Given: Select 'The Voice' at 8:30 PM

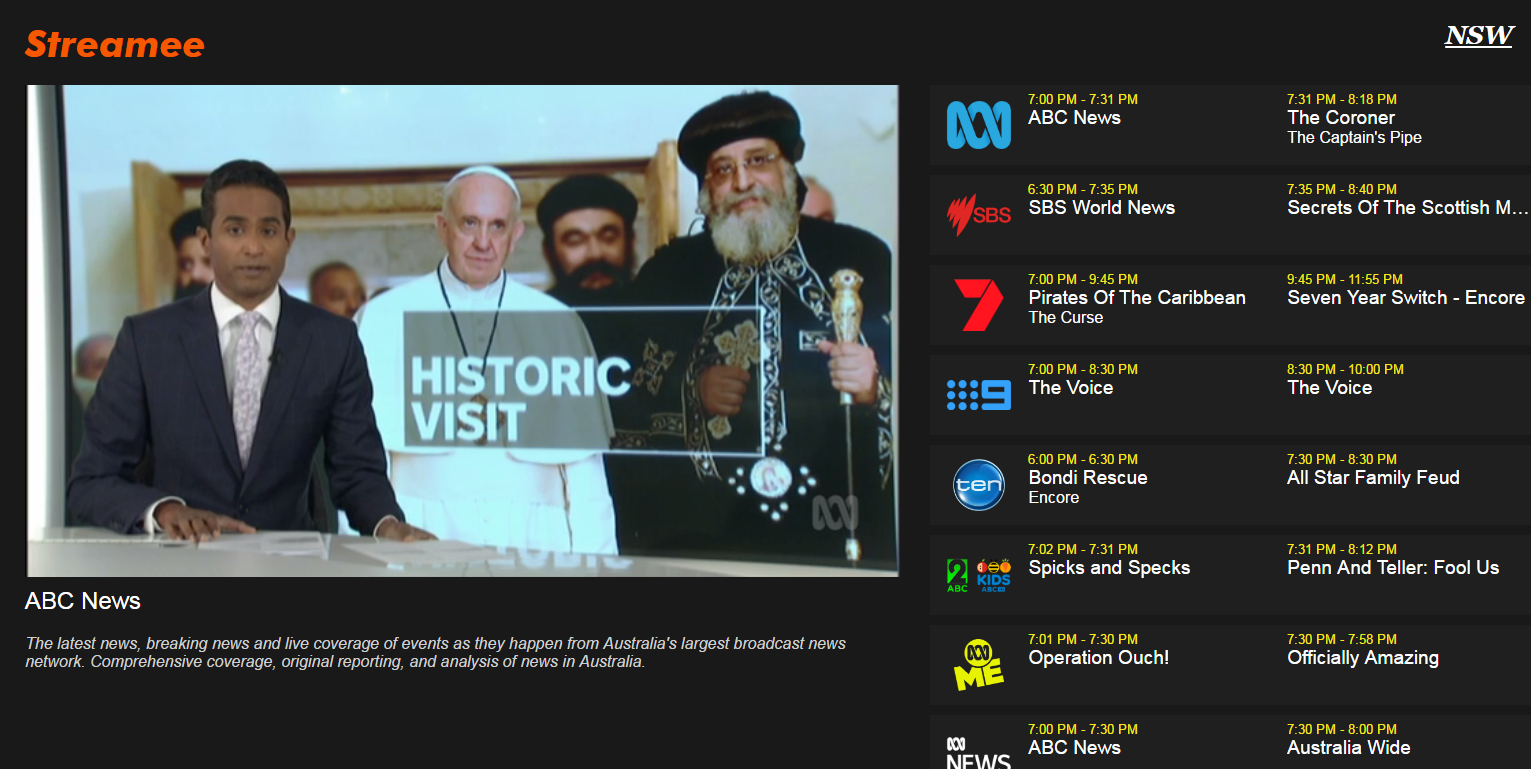Looking at the screenshot, I should click(x=1329, y=388).
